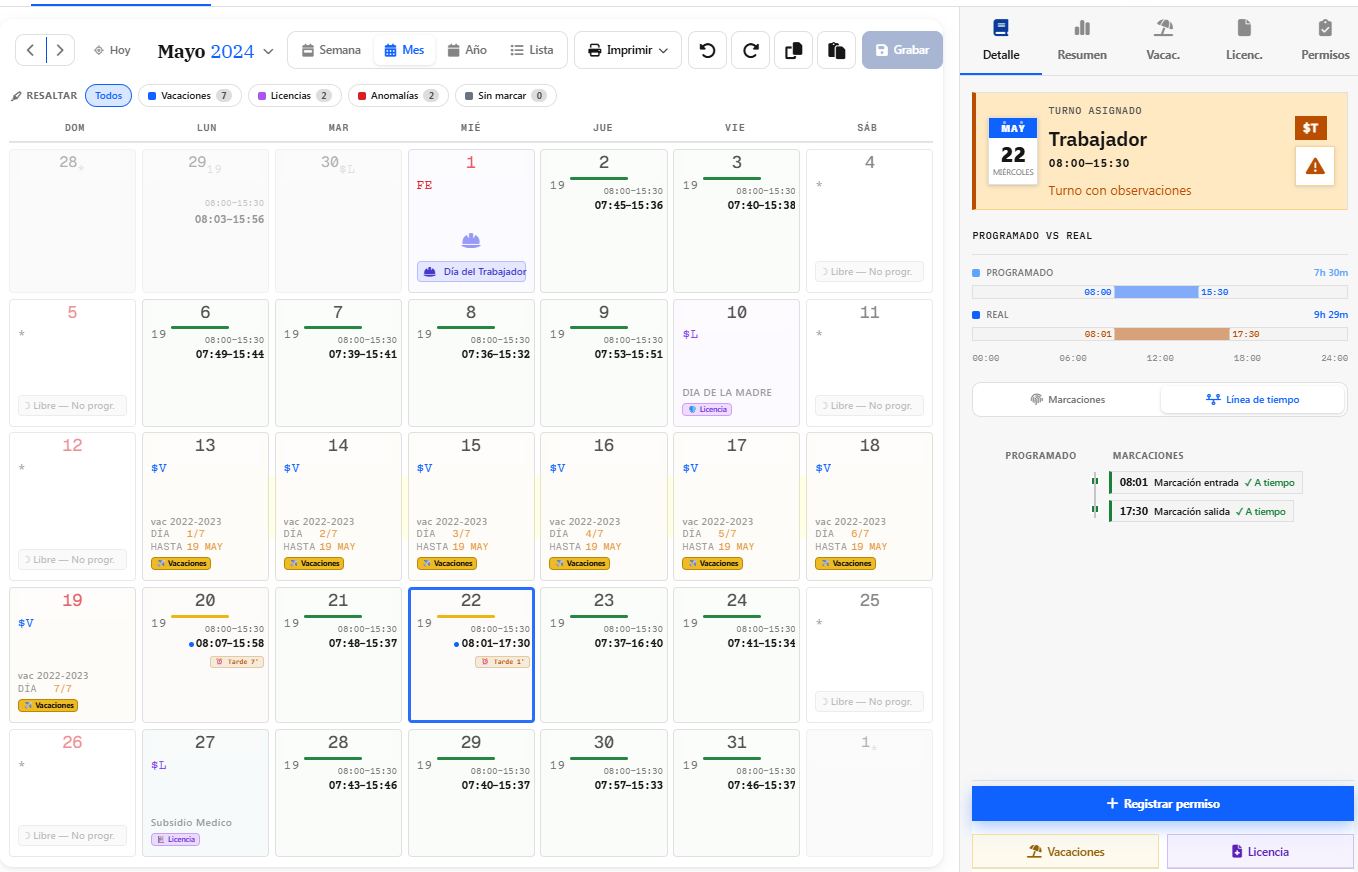Switch to the Semana view

[331, 50]
